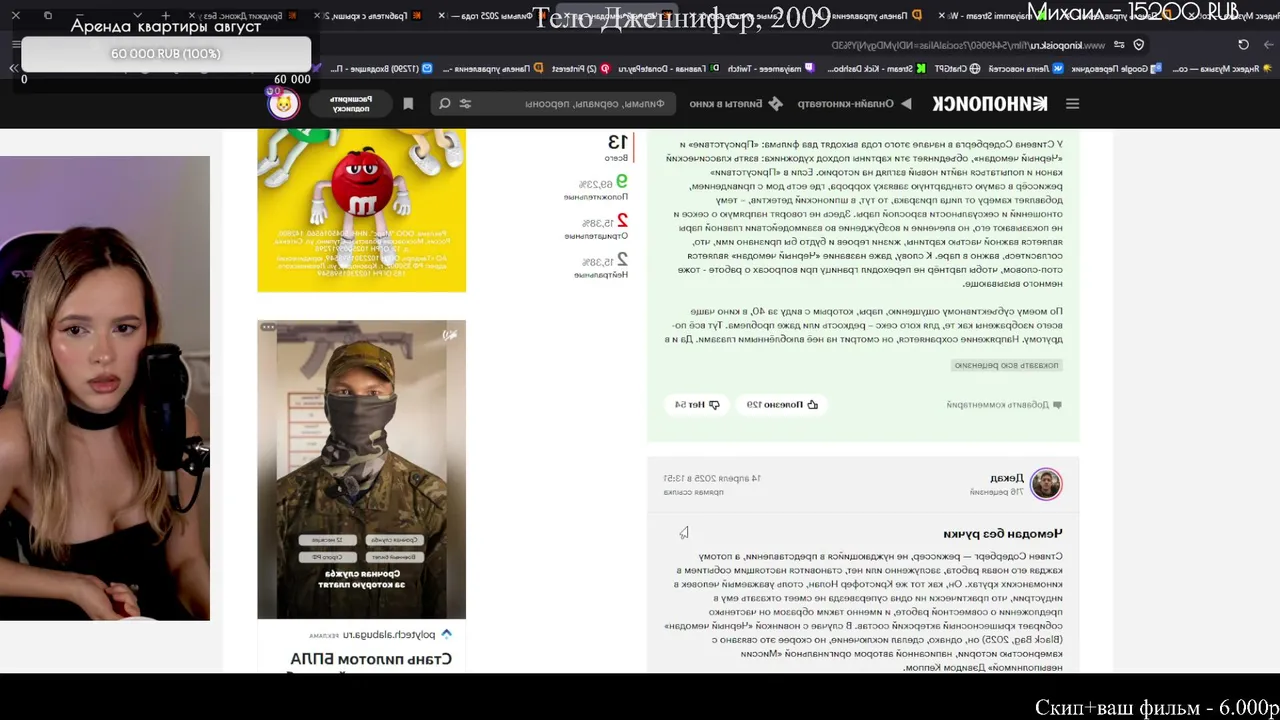Open the bookmarks icon in the header
Screen dimensions: 1280x720
coord(408,104)
